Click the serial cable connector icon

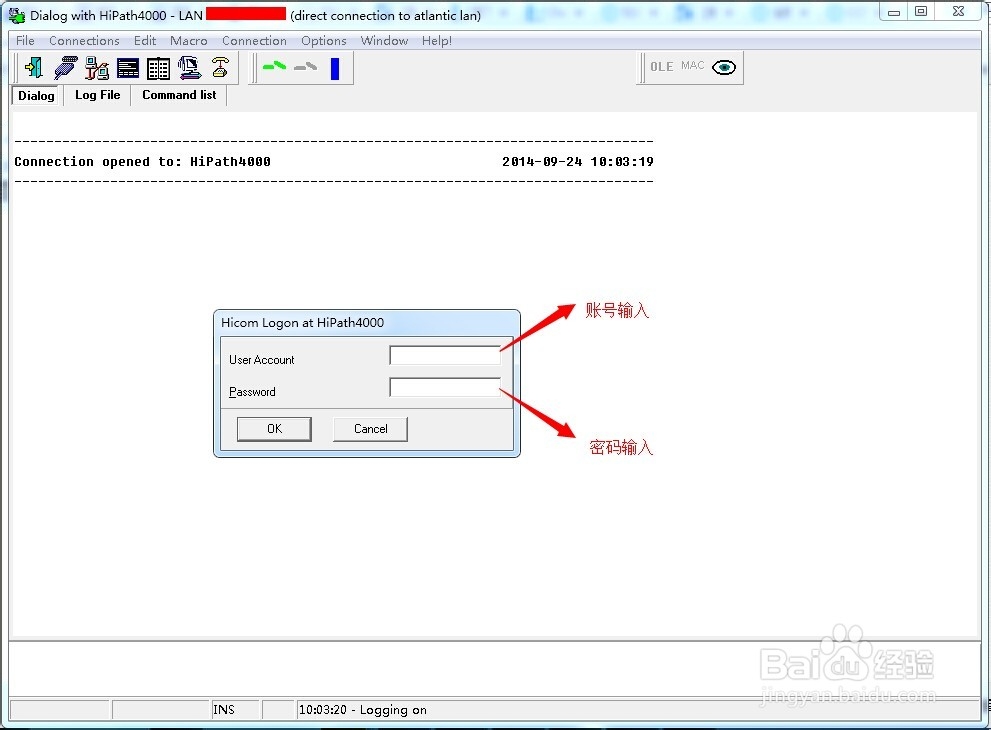[65, 68]
